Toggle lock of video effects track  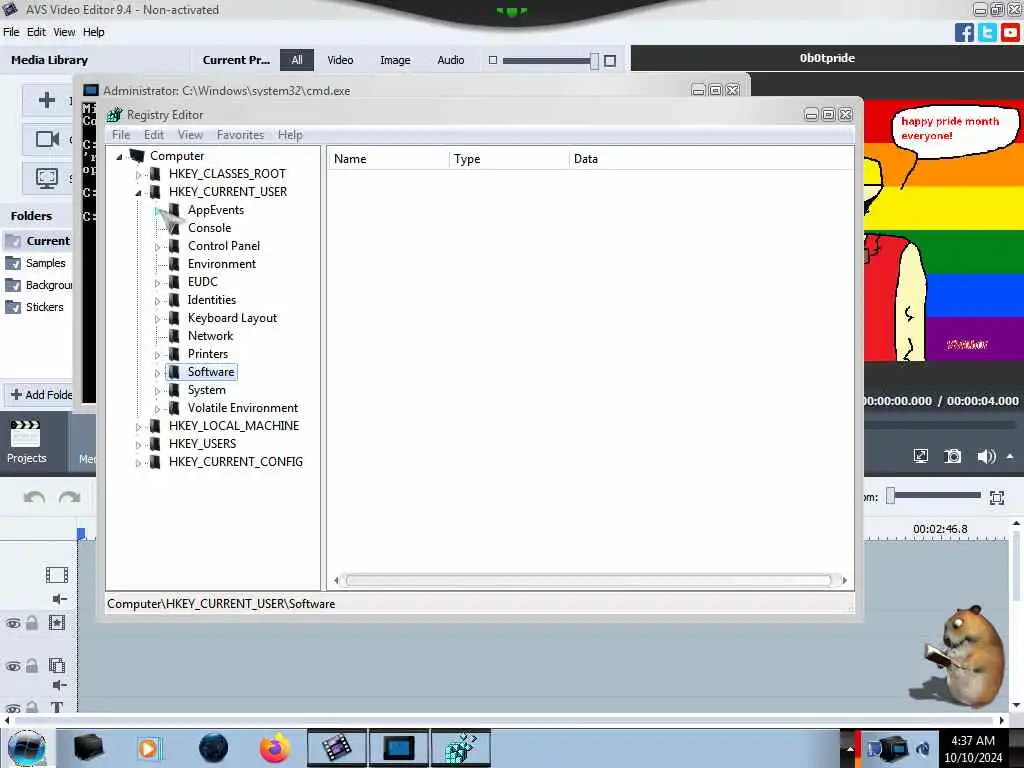(31, 622)
